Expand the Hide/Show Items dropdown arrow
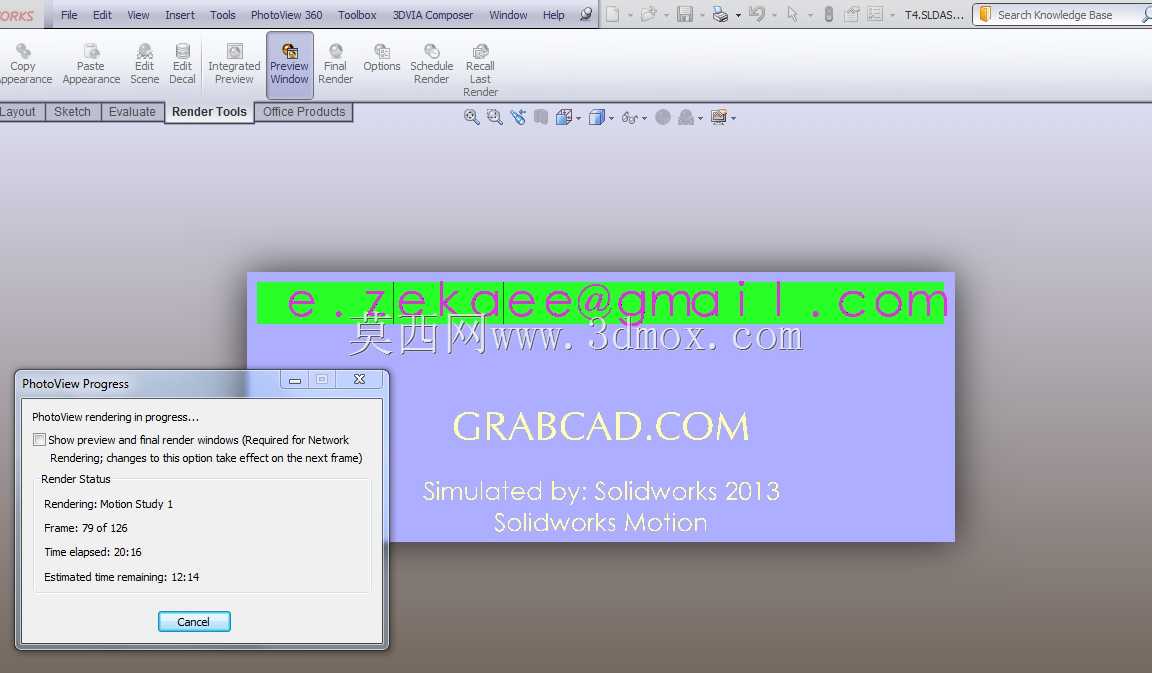This screenshot has height=673, width=1152. [x=644, y=118]
